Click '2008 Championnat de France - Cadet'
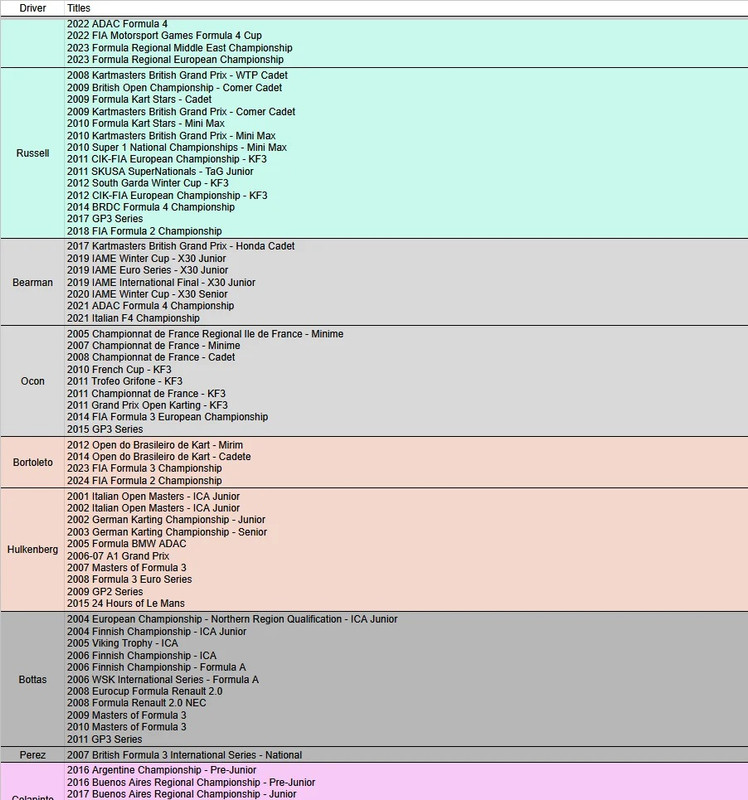 [151, 358]
